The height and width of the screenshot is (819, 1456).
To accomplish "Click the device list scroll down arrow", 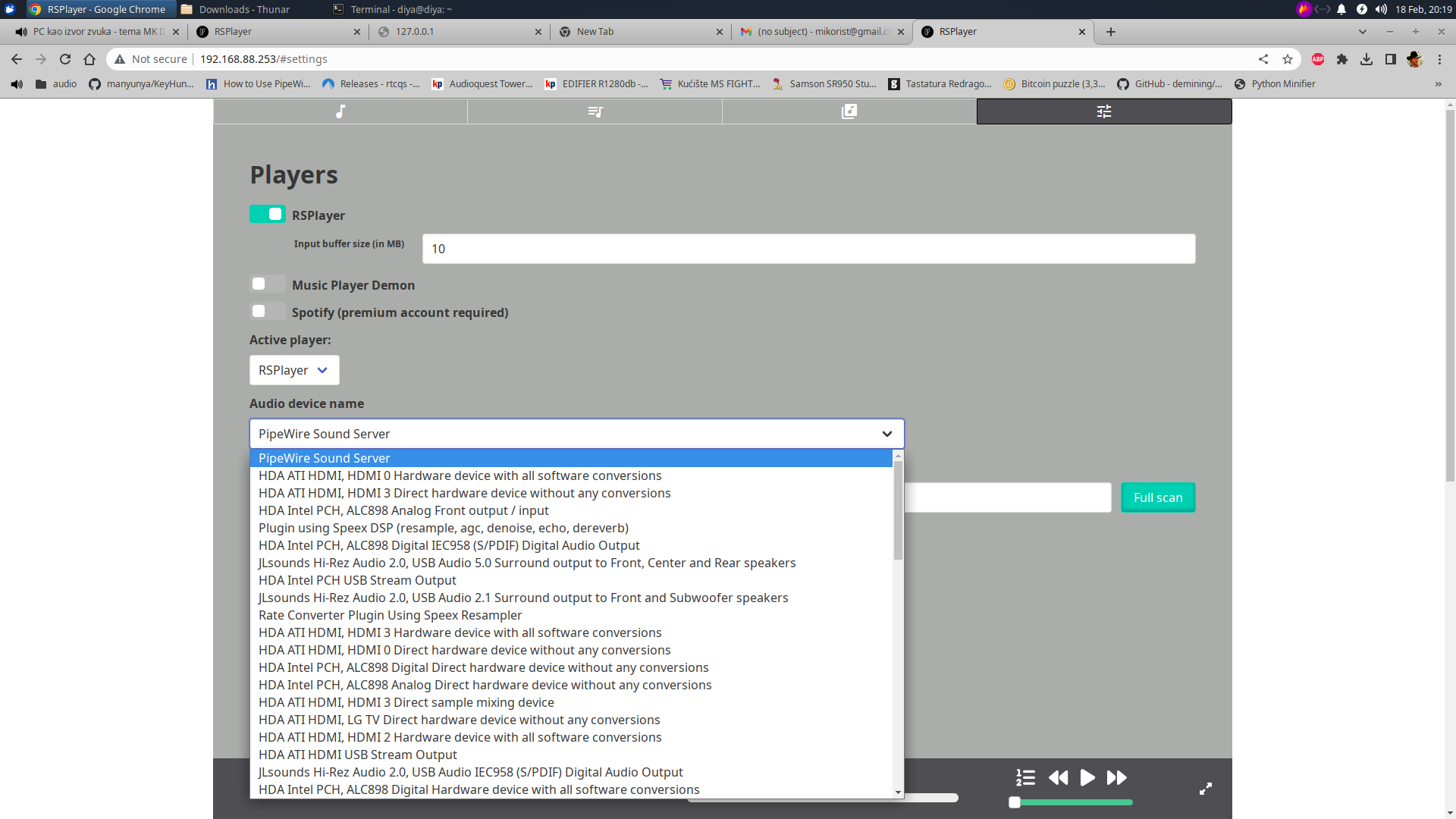I will click(898, 792).
